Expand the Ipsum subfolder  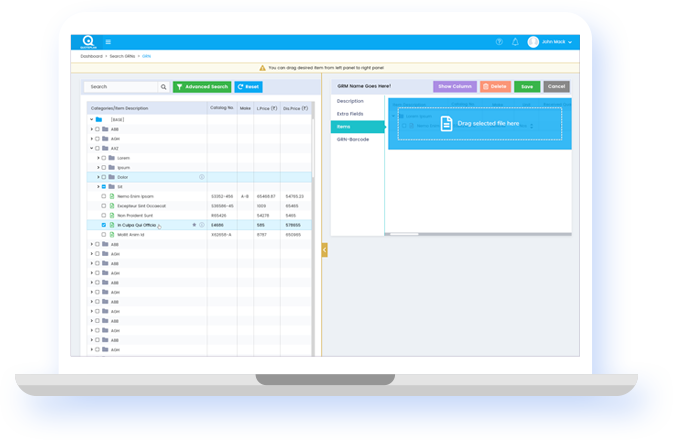[98, 167]
